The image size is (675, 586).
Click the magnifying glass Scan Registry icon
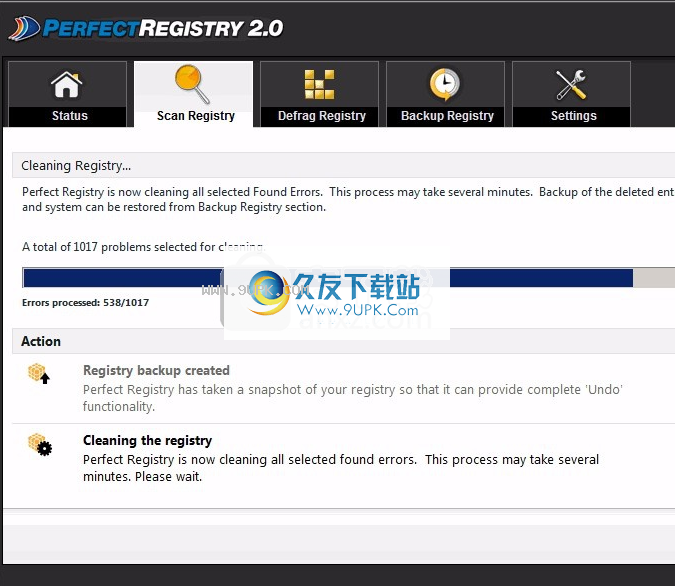pos(192,84)
